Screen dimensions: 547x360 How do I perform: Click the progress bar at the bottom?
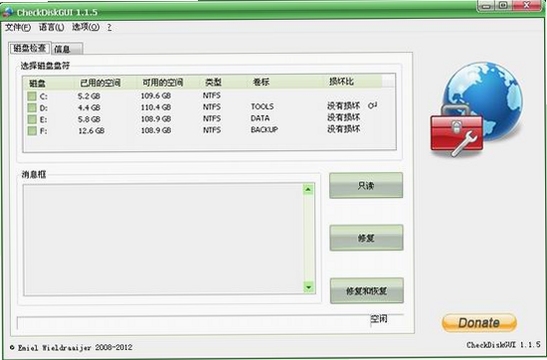coord(193,323)
